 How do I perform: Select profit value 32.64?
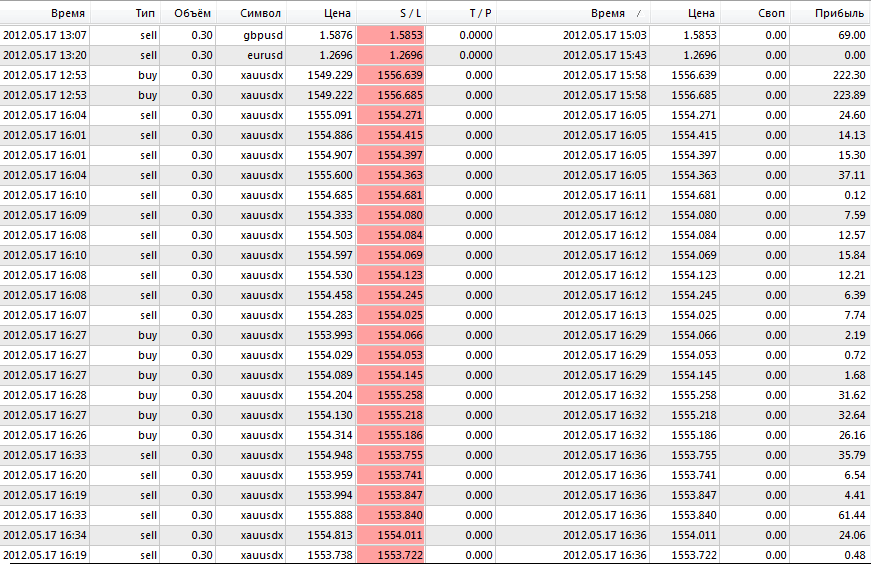click(x=852, y=416)
